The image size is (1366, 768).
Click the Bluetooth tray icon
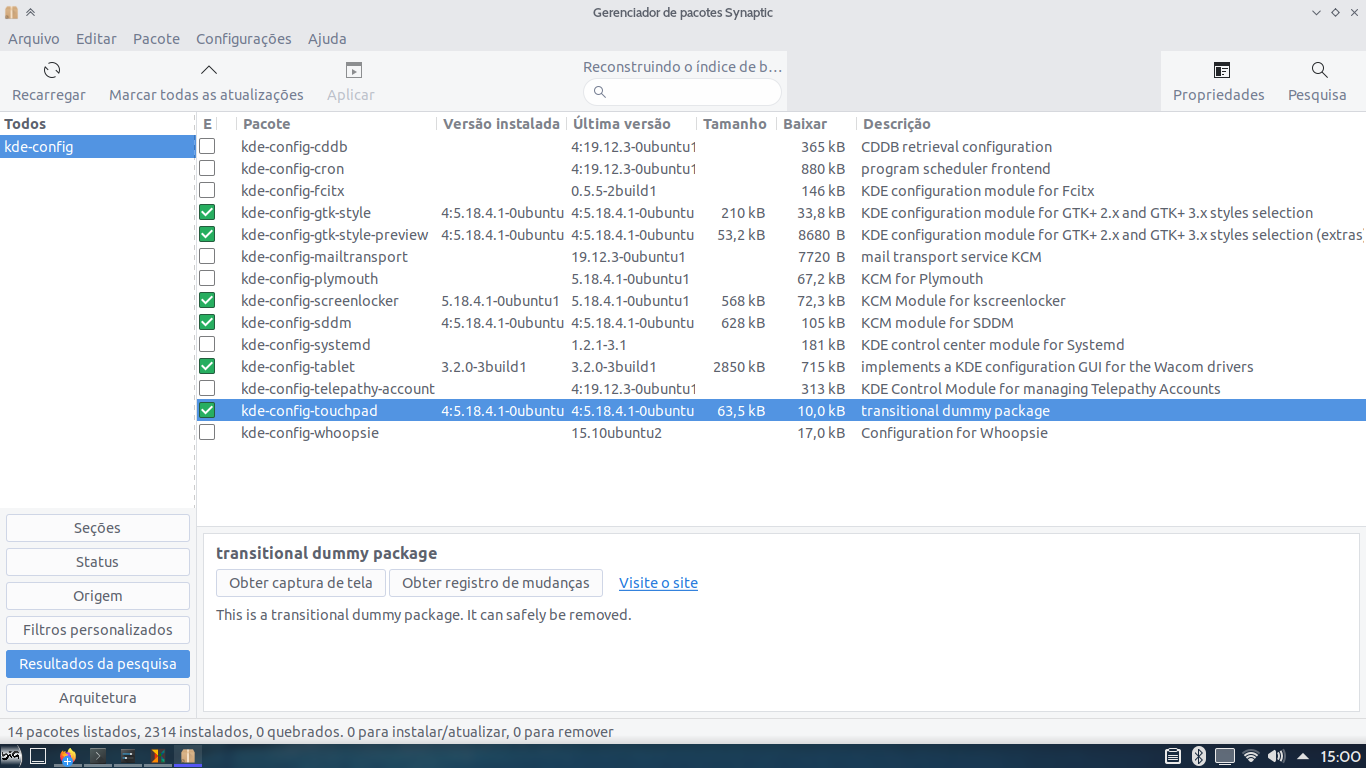1199,756
